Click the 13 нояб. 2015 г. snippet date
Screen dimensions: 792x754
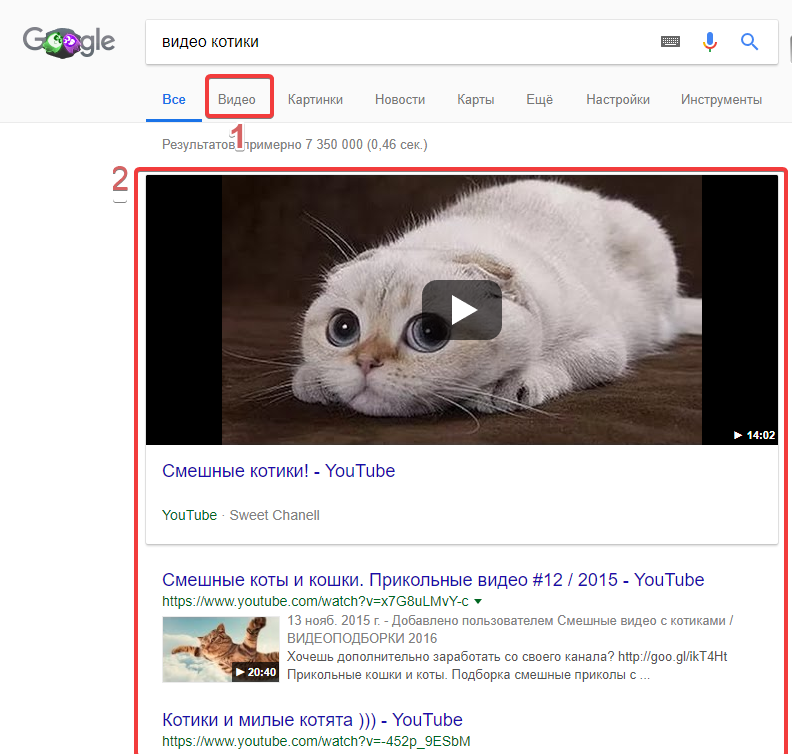(x=333, y=621)
